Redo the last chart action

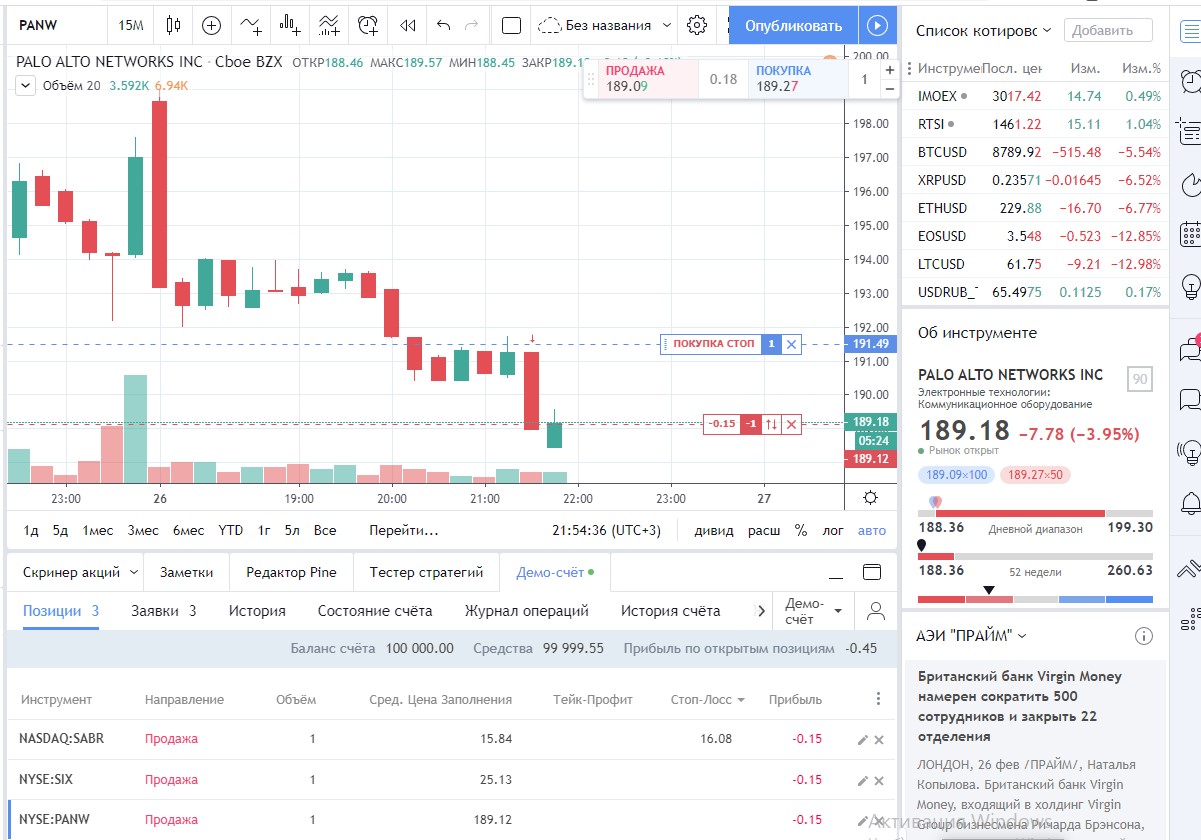(x=471, y=25)
